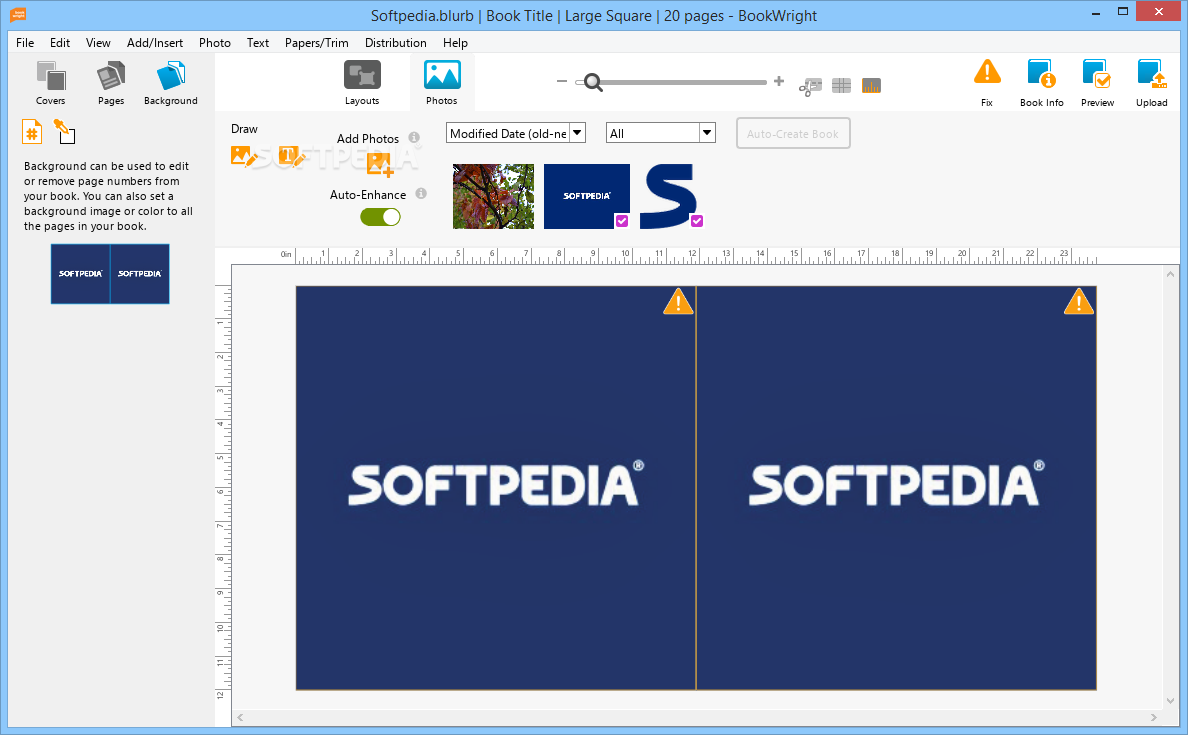Open the Add/Insert menu
The height and width of the screenshot is (735, 1188).
[155, 42]
